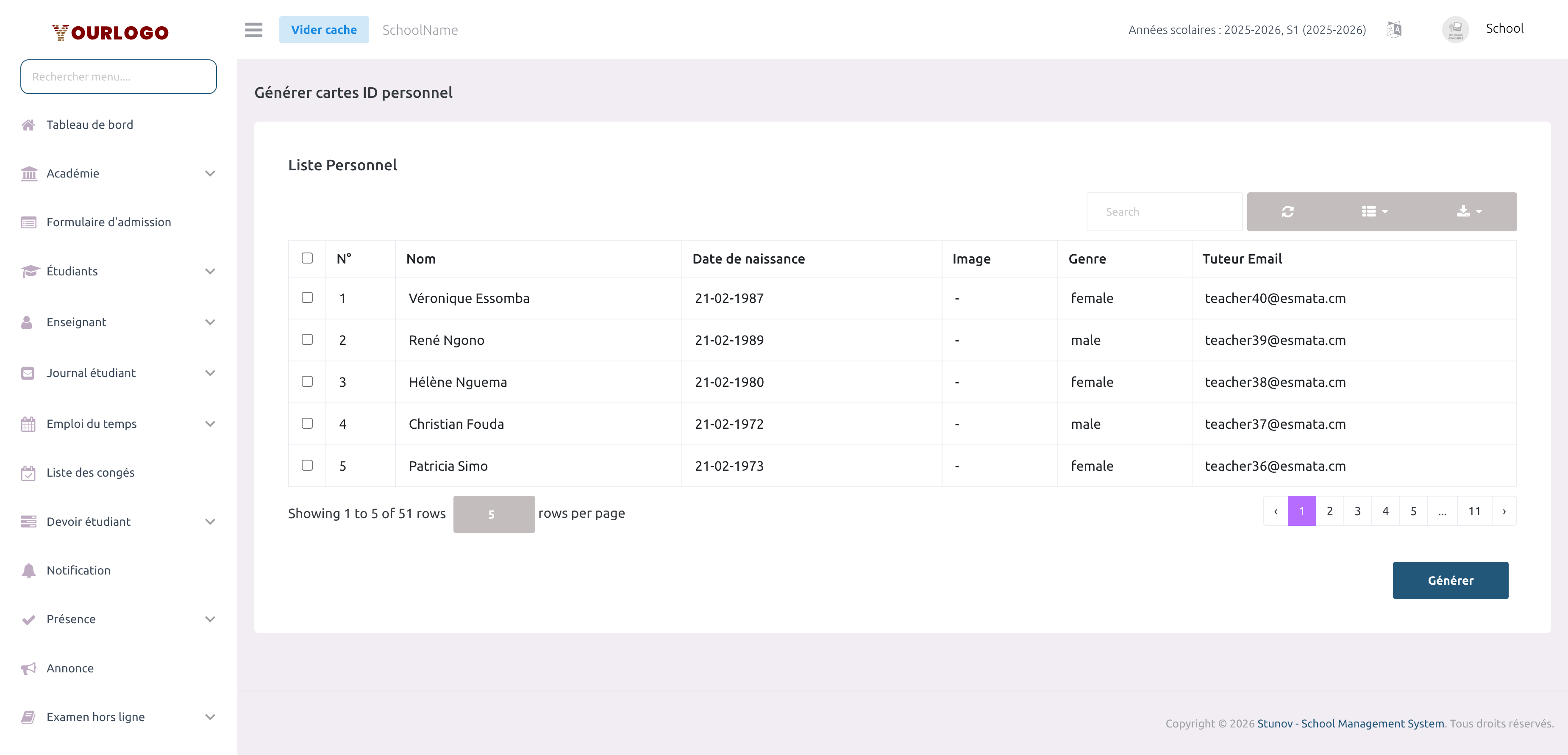Click the Notification bell icon

coord(28,570)
